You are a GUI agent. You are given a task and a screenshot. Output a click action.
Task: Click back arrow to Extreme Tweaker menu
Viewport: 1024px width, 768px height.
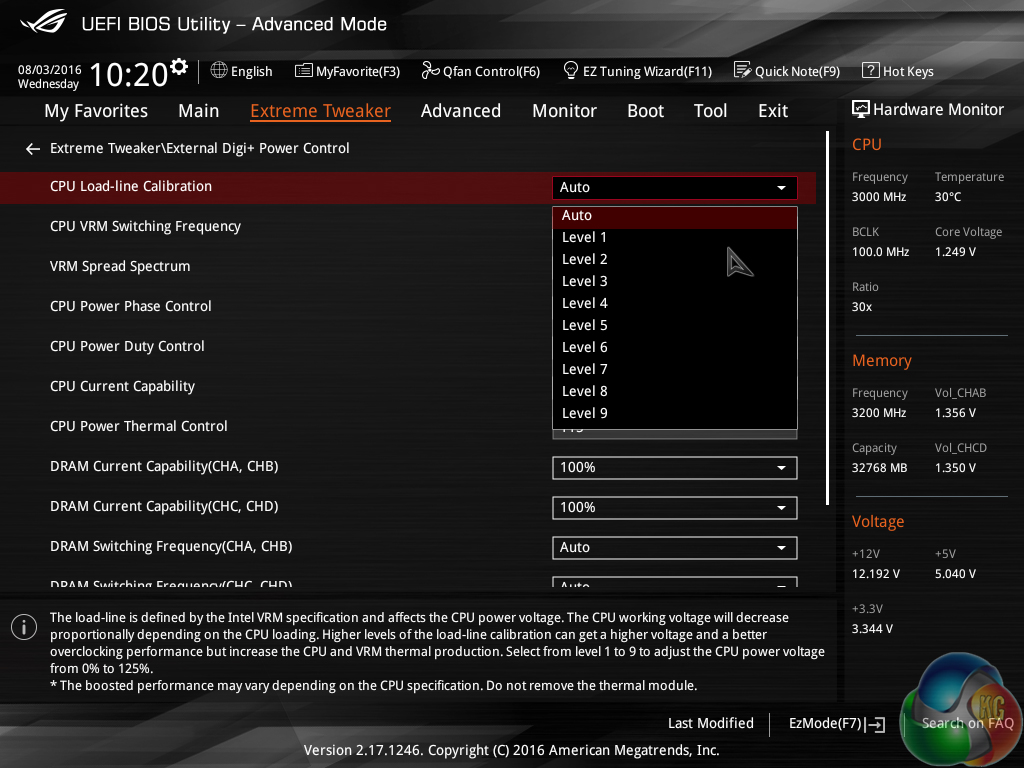33,150
